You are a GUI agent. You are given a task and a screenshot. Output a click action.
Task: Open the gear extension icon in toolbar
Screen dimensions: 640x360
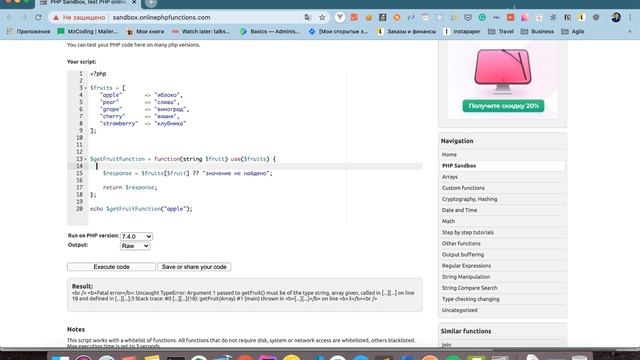coord(596,18)
